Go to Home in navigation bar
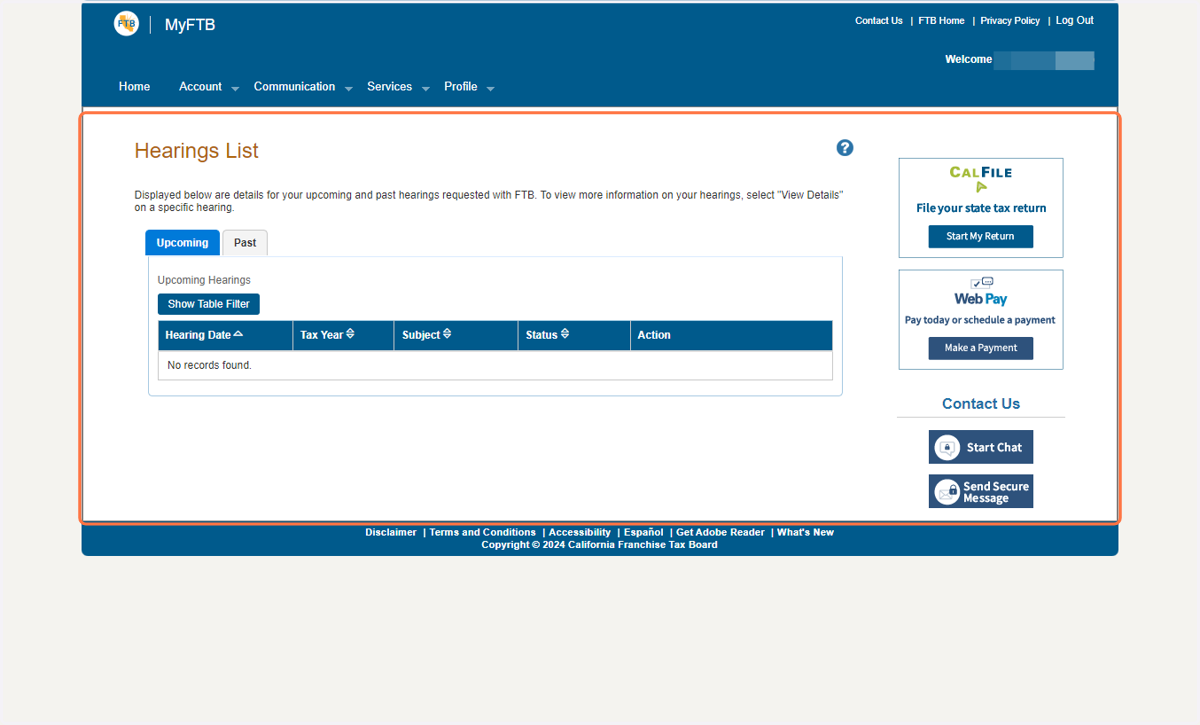 [134, 87]
